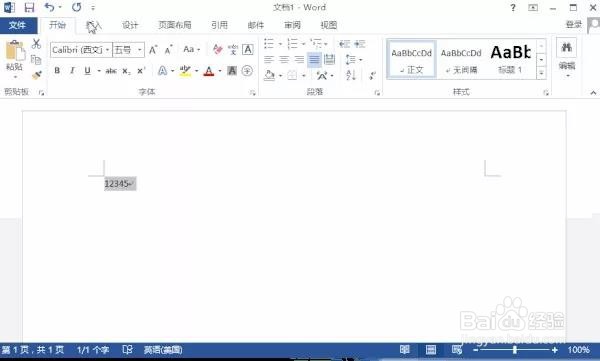Click the Character Border A icon
The height and width of the screenshot is (361, 600).
[x=248, y=49]
